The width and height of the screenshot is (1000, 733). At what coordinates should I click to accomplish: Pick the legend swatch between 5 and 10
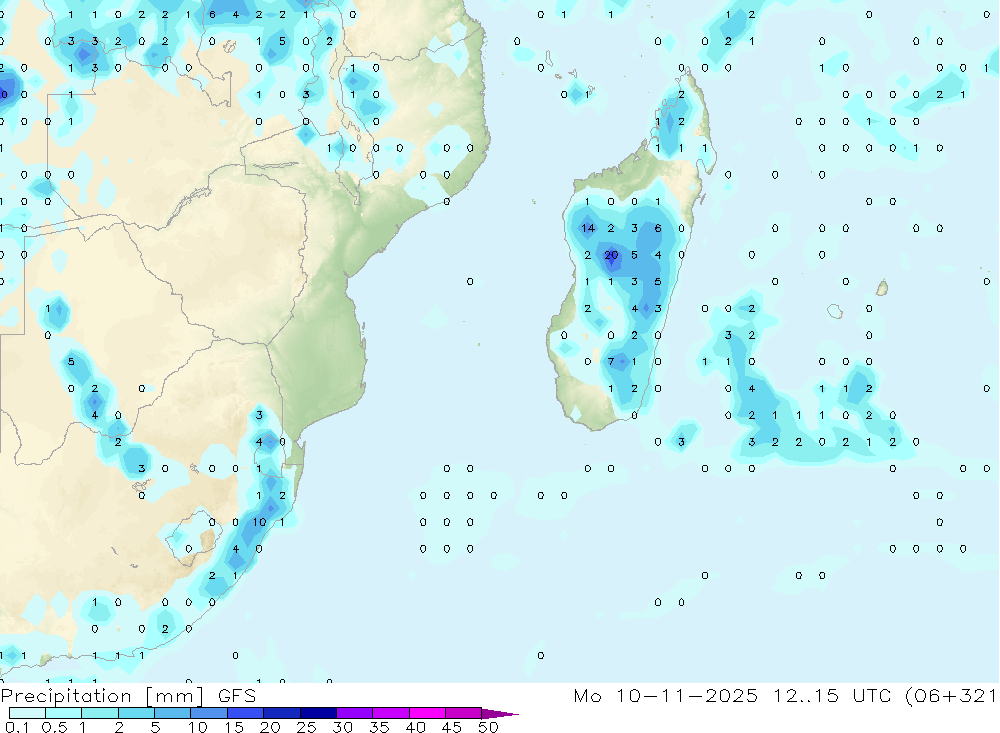click(172, 713)
